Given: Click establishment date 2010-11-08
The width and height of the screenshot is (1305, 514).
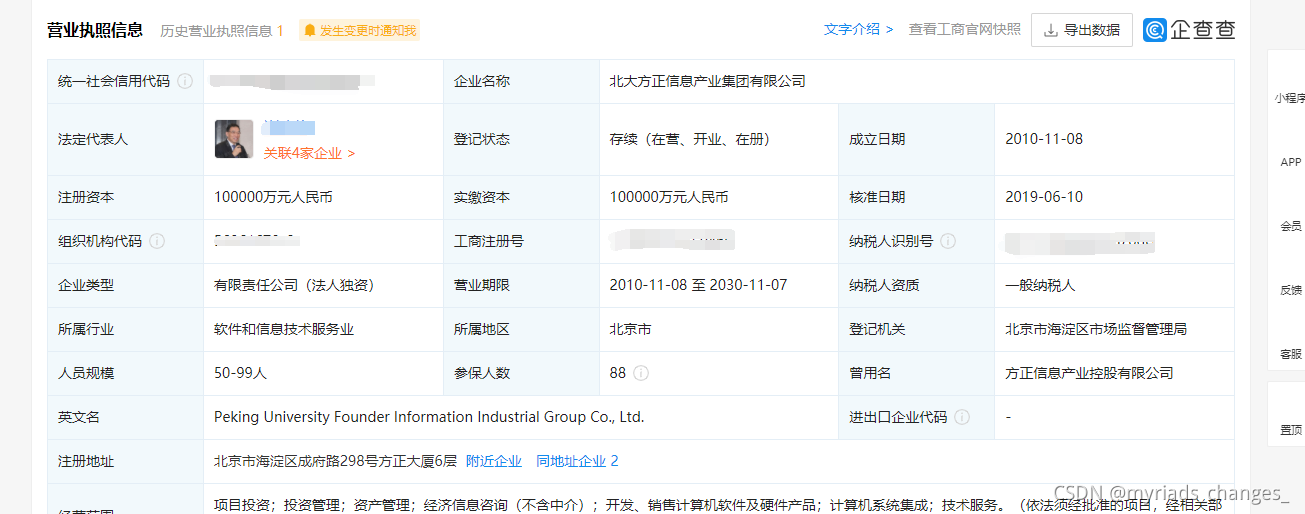Looking at the screenshot, I should click(x=1044, y=139).
